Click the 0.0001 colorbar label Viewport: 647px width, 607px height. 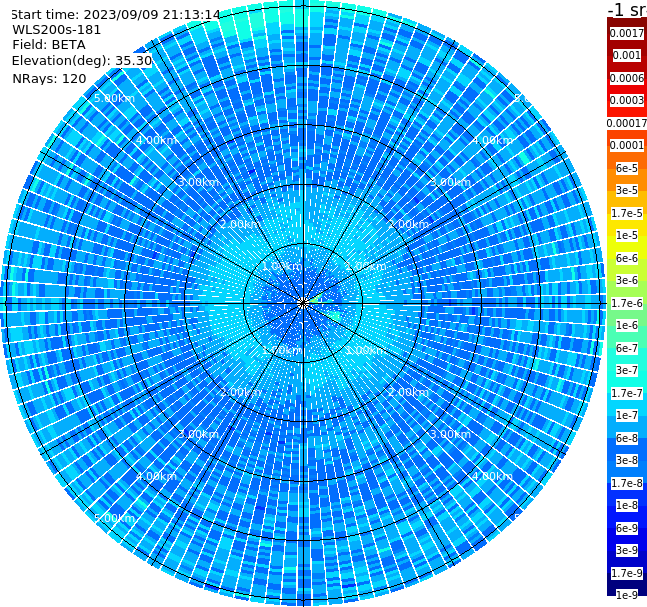pos(627,145)
